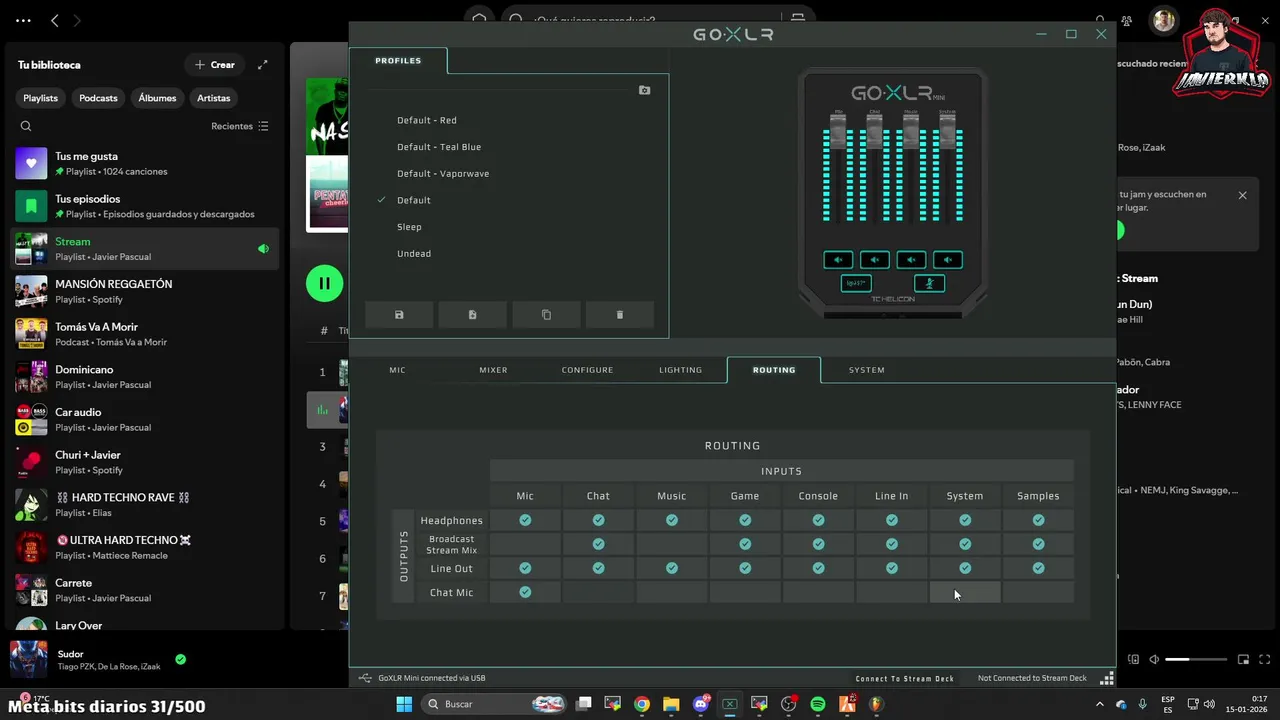
Task: Click the copy profile icon button
Action: click(546, 315)
